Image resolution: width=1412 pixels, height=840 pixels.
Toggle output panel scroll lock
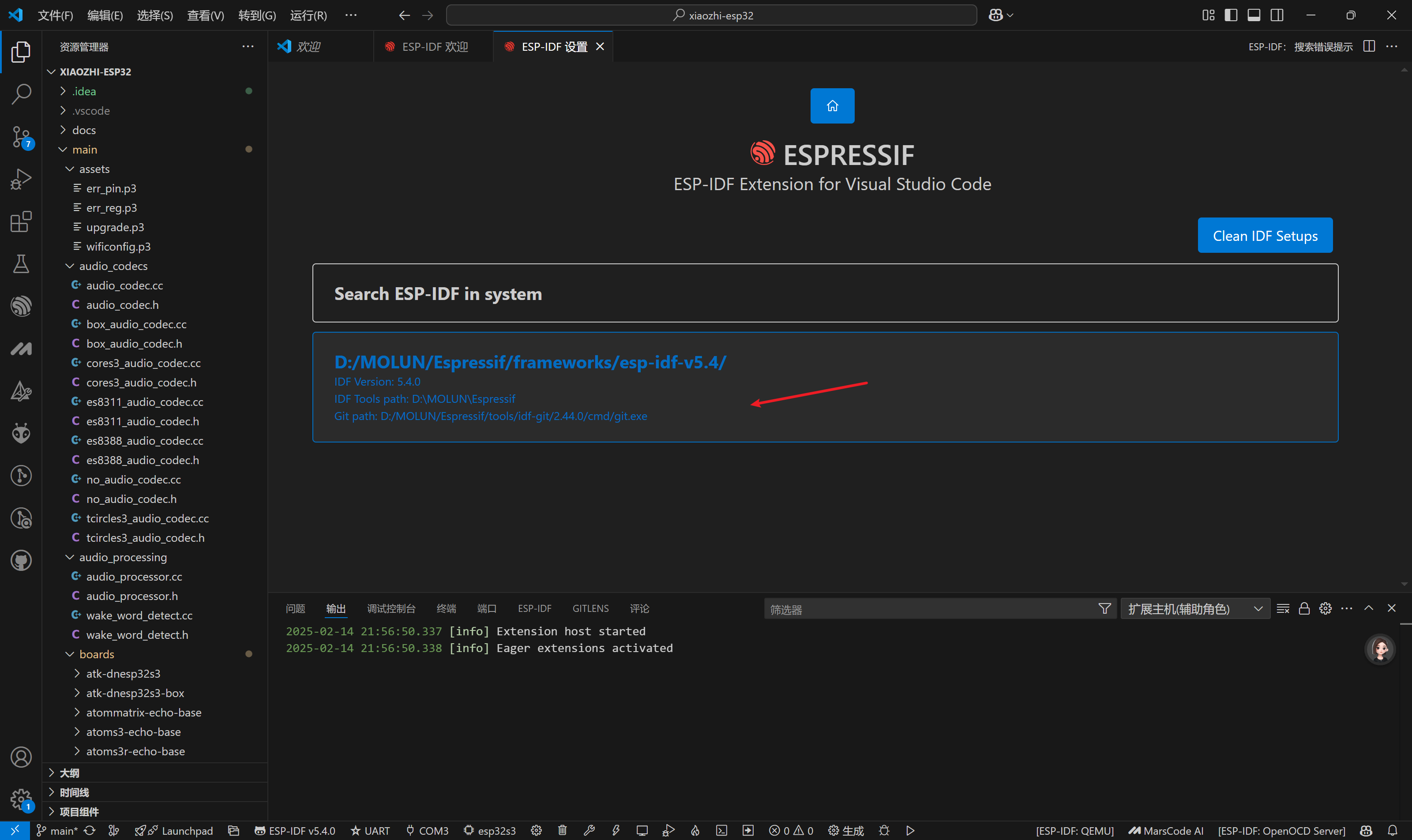click(x=1304, y=608)
